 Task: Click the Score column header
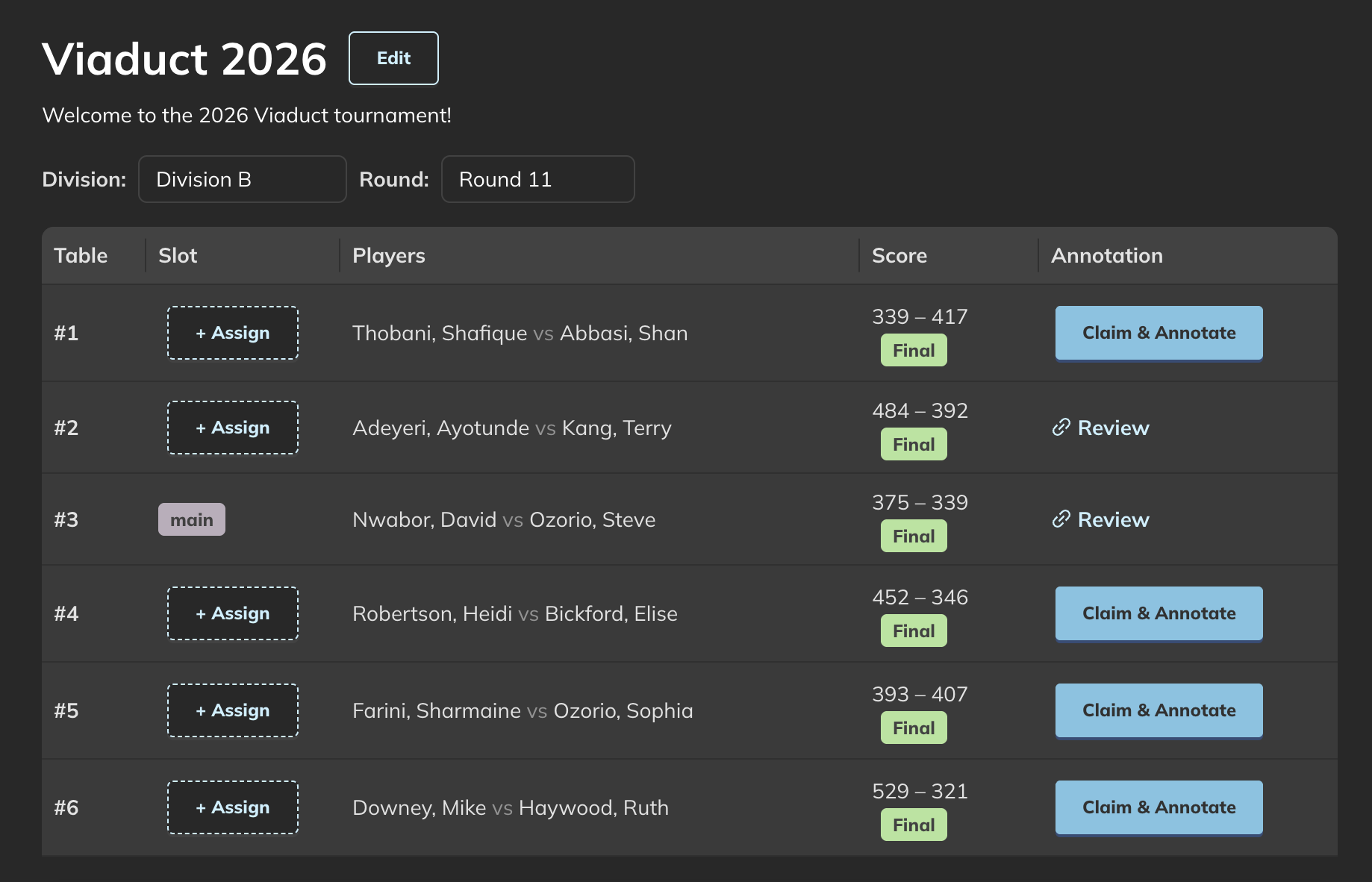899,255
